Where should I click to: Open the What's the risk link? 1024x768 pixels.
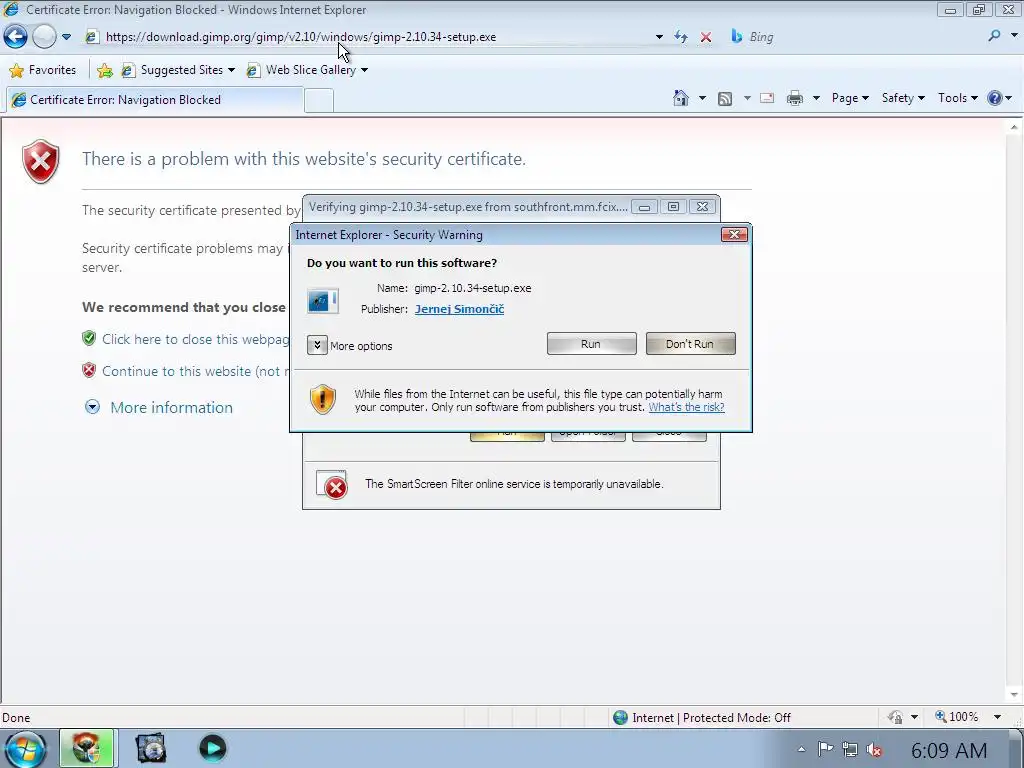[x=686, y=407]
